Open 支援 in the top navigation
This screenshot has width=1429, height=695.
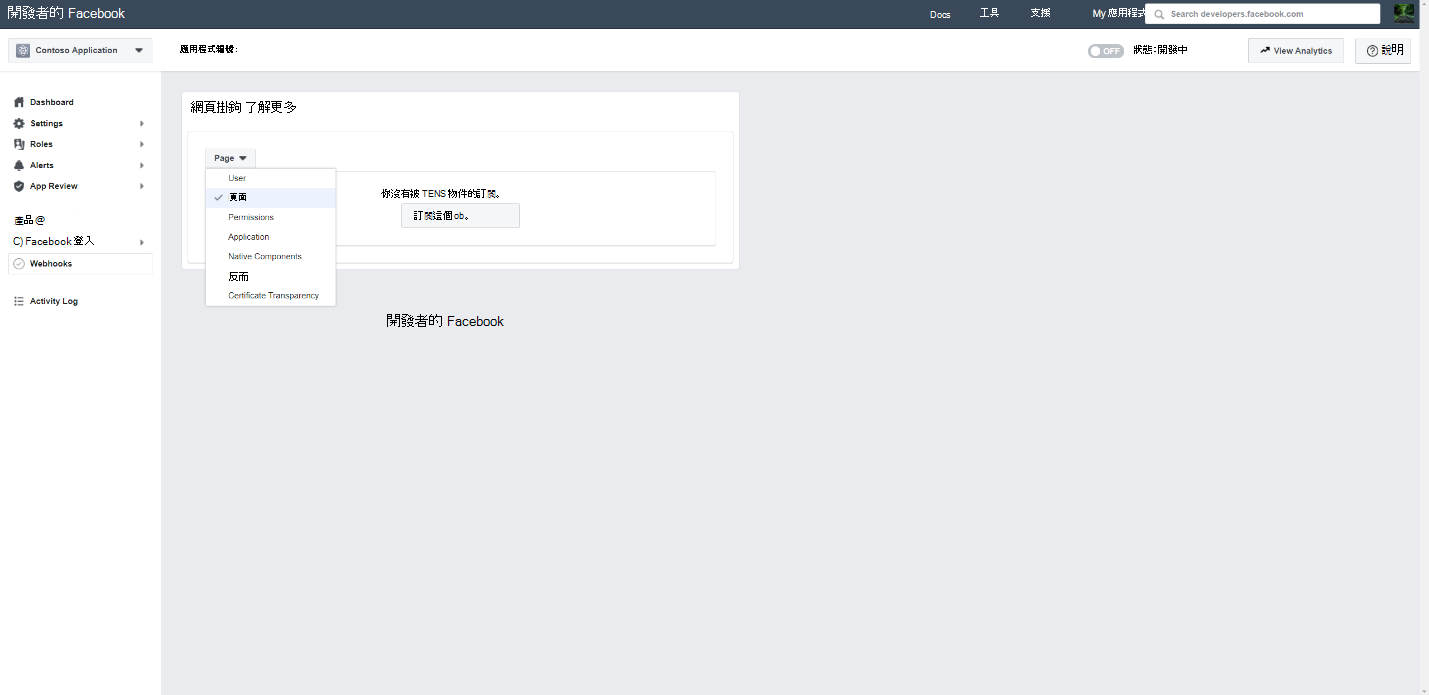click(1040, 13)
